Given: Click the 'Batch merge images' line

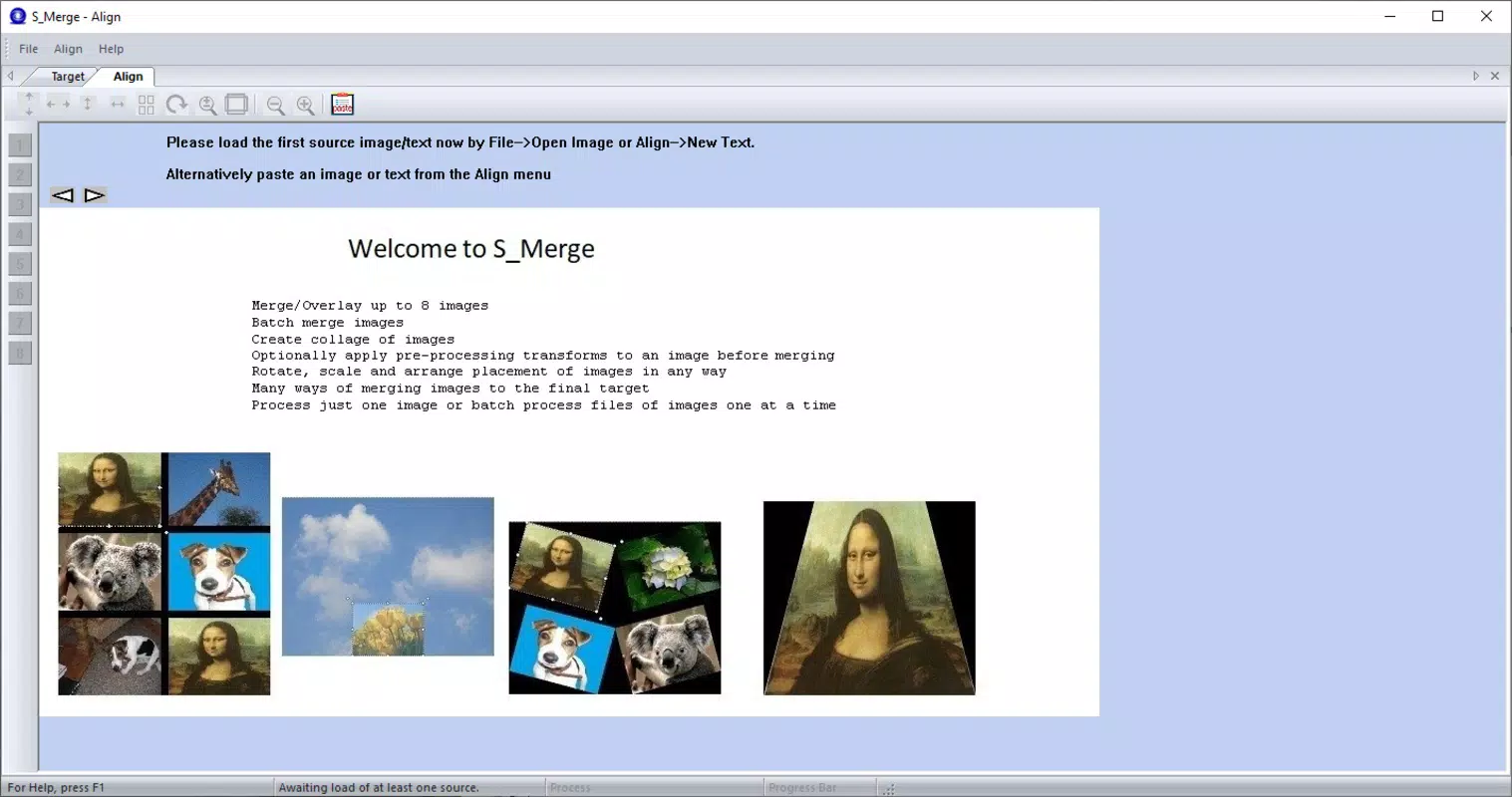Looking at the screenshot, I should 328,323.
